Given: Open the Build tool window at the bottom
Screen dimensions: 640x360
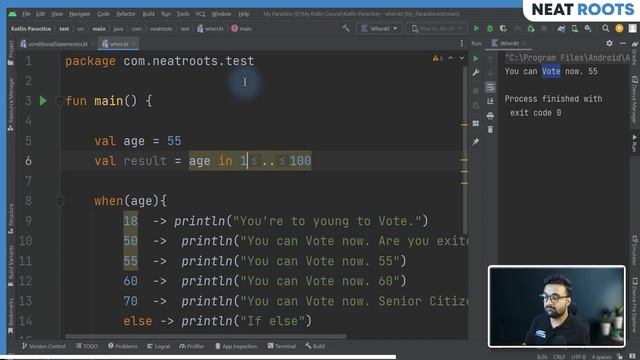Looking at the screenshot, I should click(315, 346).
